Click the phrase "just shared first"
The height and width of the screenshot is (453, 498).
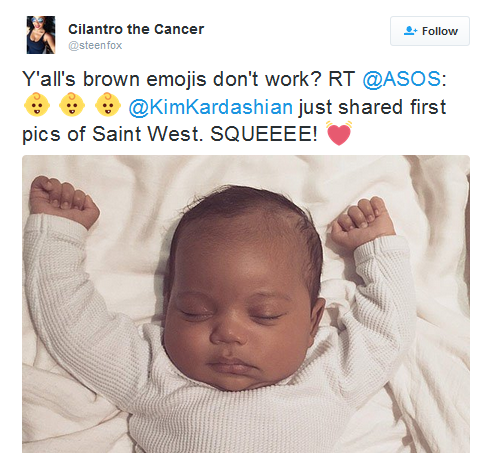372,107
